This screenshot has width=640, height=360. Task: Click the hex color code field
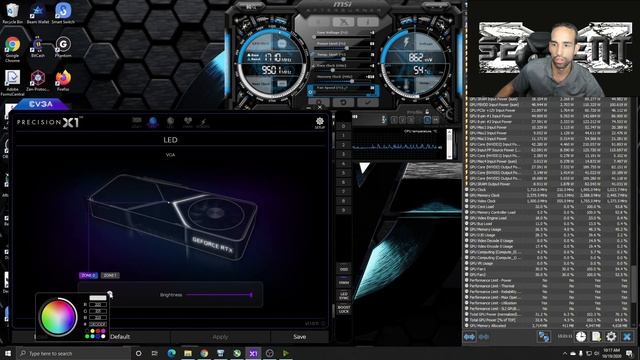point(98,324)
